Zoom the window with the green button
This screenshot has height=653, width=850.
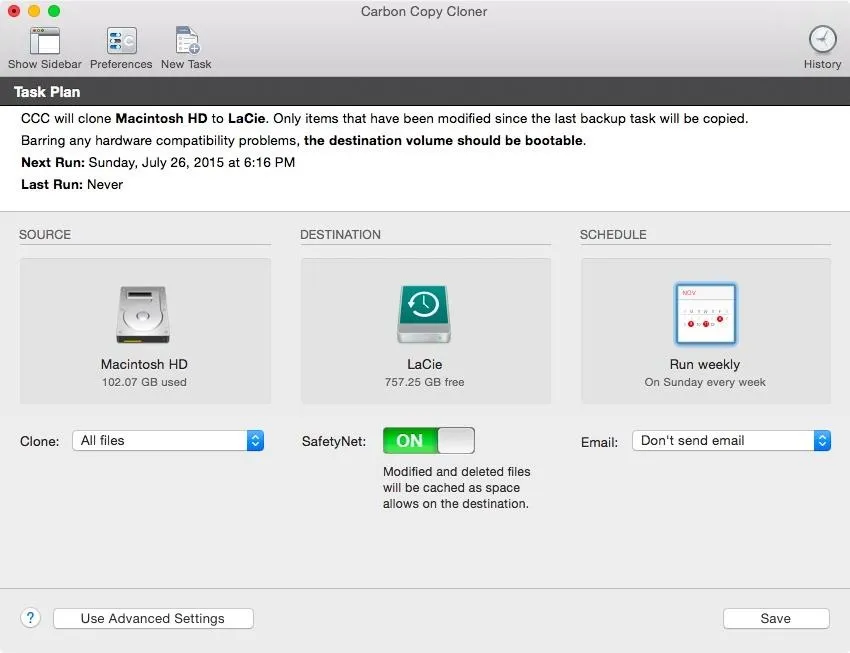click(54, 11)
